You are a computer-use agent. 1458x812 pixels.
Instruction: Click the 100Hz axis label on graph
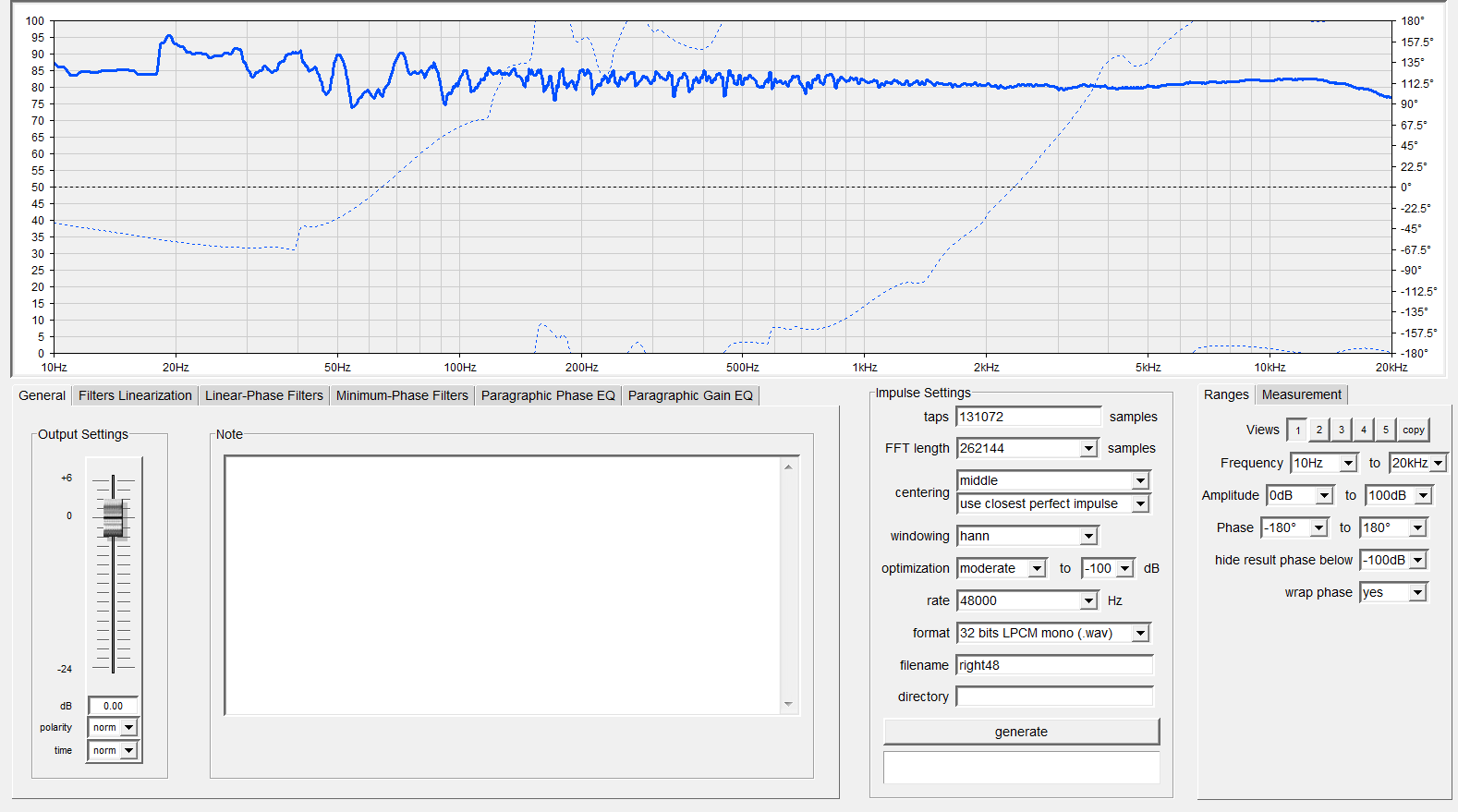460,368
